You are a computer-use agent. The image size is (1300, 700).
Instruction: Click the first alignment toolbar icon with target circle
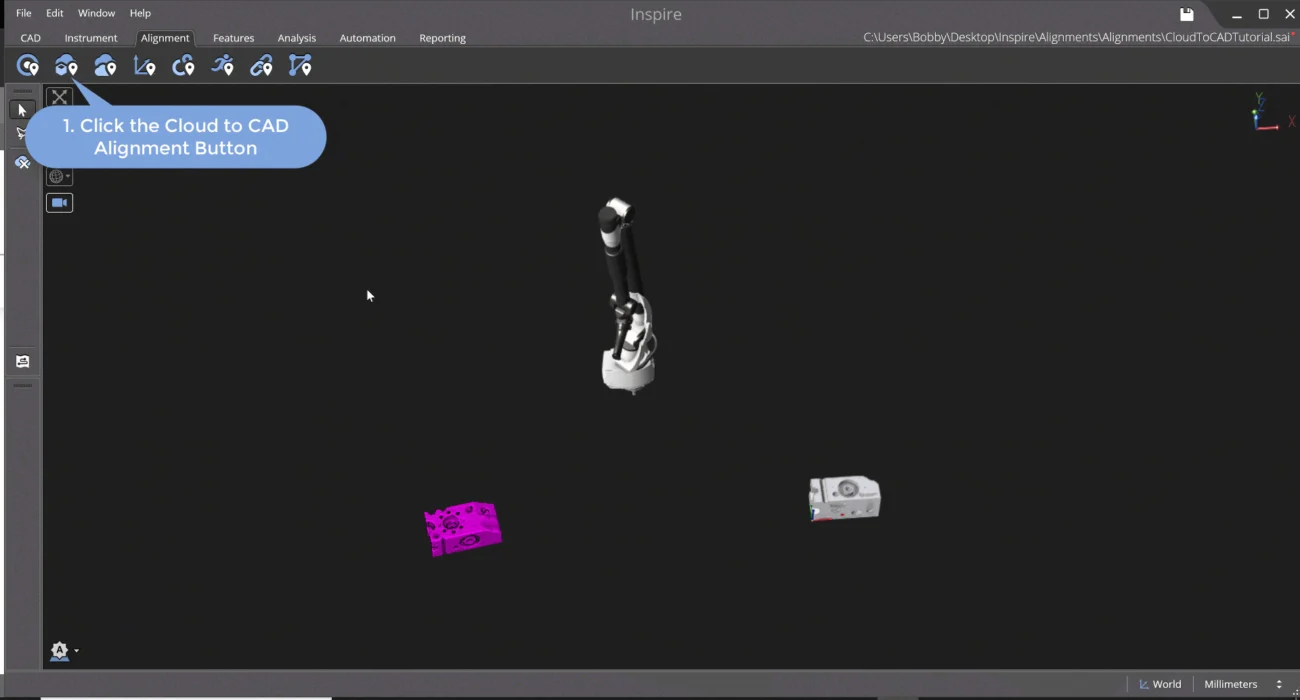point(28,66)
